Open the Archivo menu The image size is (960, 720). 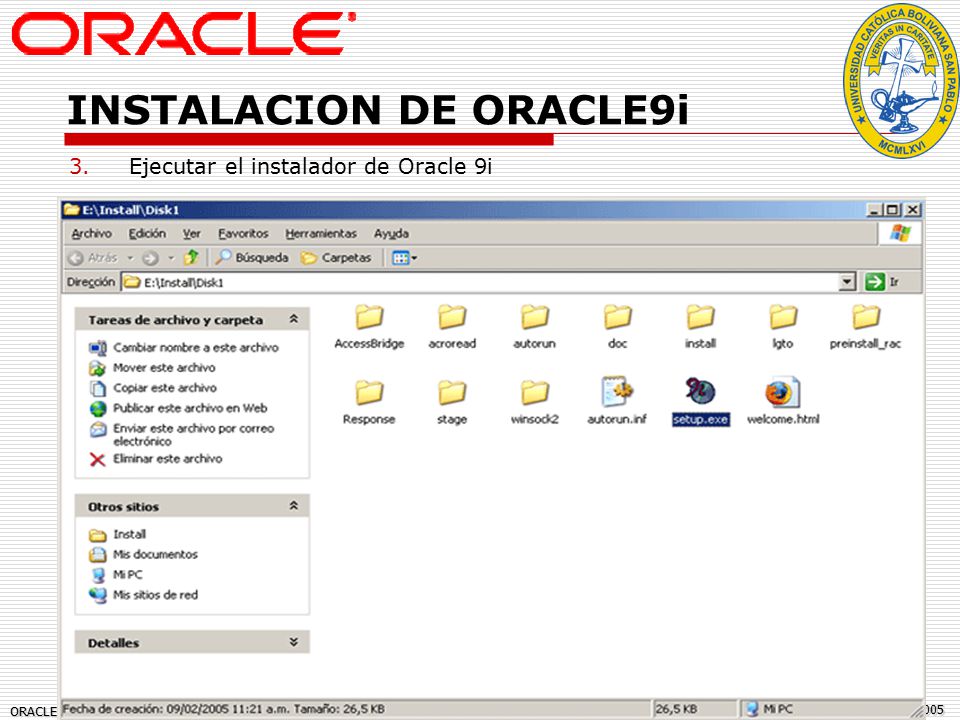click(x=91, y=233)
